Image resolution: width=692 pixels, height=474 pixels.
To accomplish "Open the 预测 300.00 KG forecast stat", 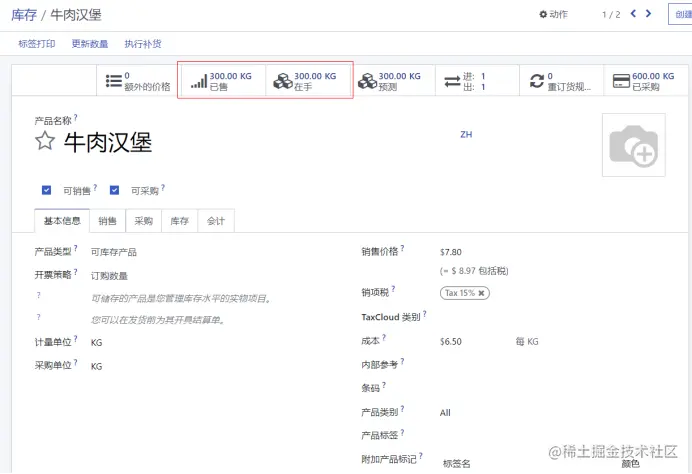I will [x=392, y=81].
